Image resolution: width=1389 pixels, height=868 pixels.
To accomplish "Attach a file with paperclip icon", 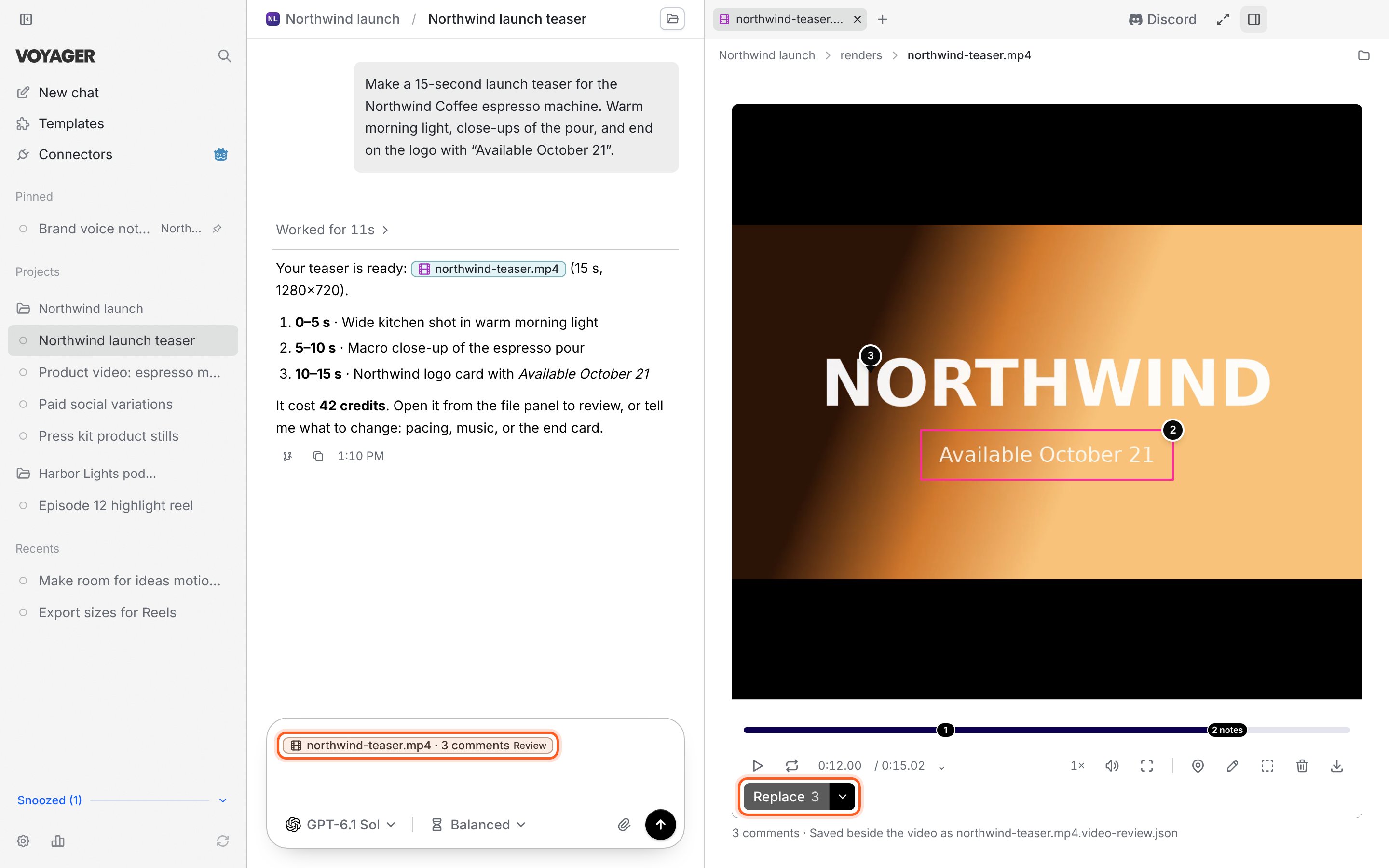I will tap(624, 825).
